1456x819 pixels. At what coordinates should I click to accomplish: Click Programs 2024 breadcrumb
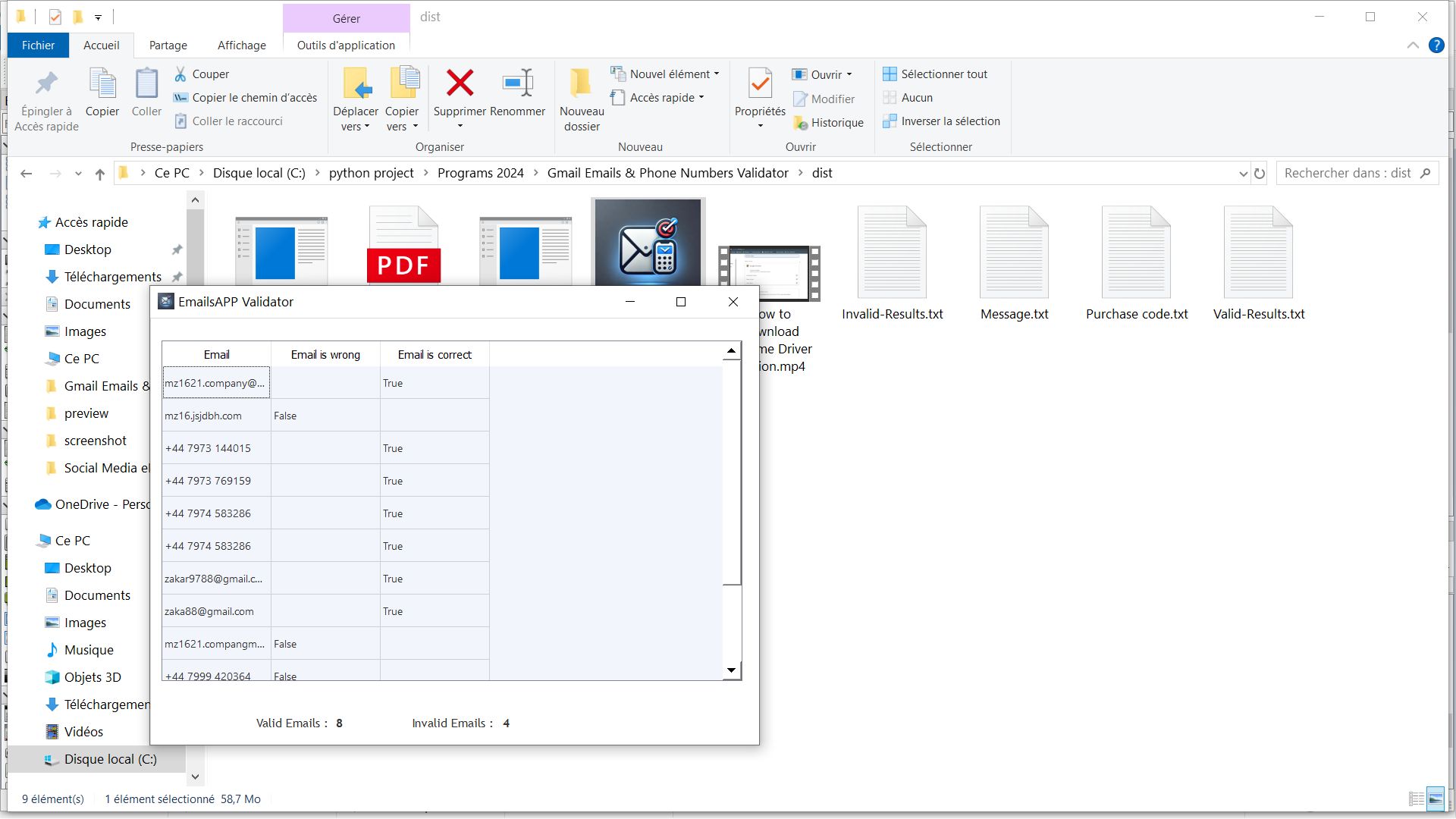[481, 174]
